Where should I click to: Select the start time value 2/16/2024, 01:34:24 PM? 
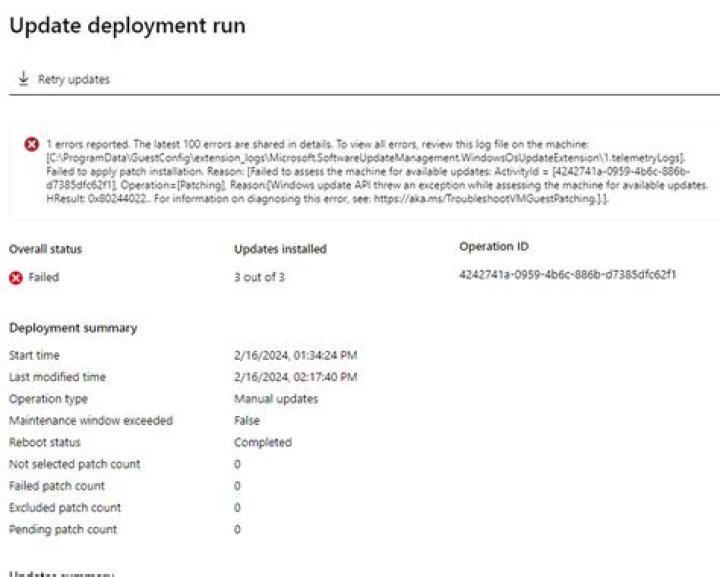coord(295,355)
